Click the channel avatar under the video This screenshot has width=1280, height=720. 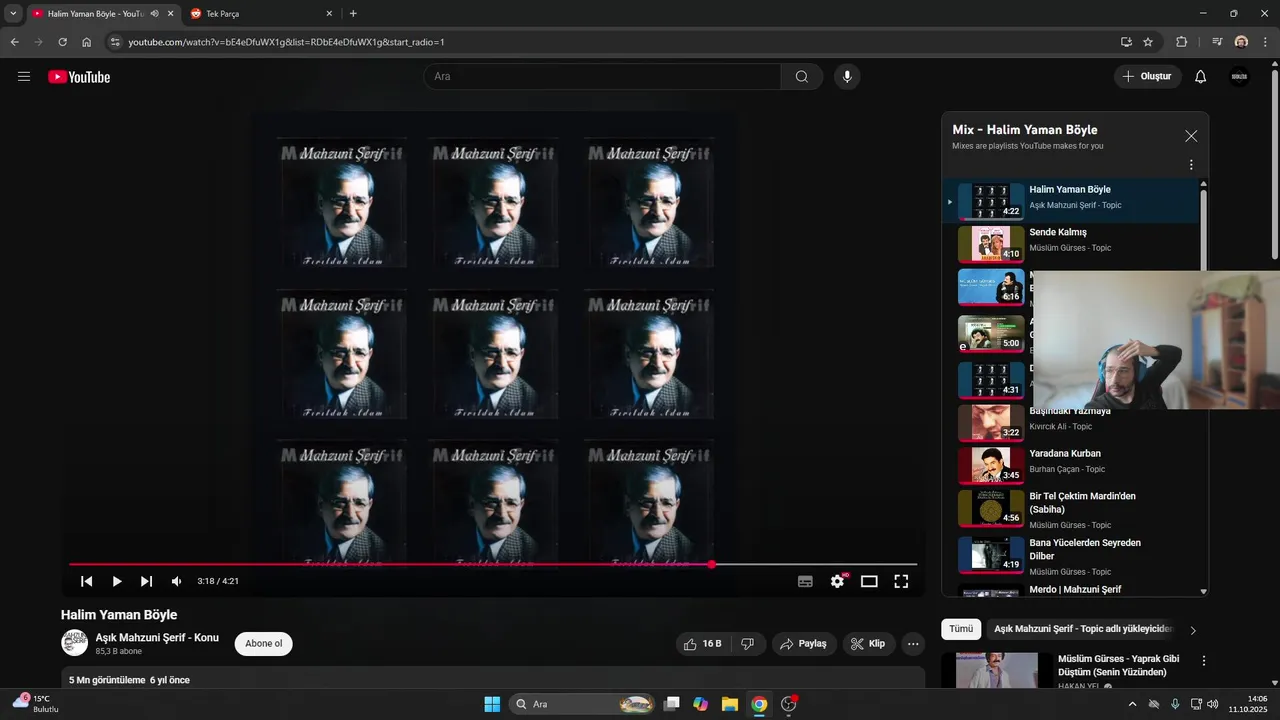(x=74, y=643)
